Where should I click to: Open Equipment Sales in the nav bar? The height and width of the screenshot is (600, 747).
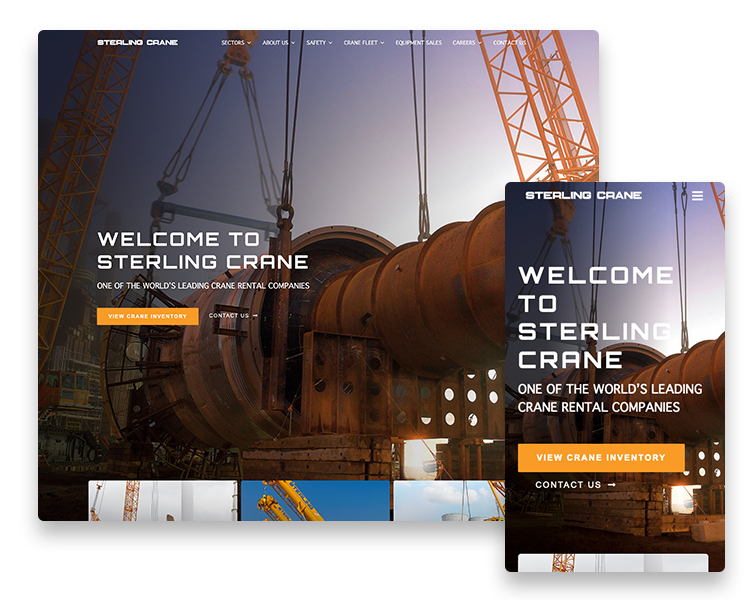418,42
